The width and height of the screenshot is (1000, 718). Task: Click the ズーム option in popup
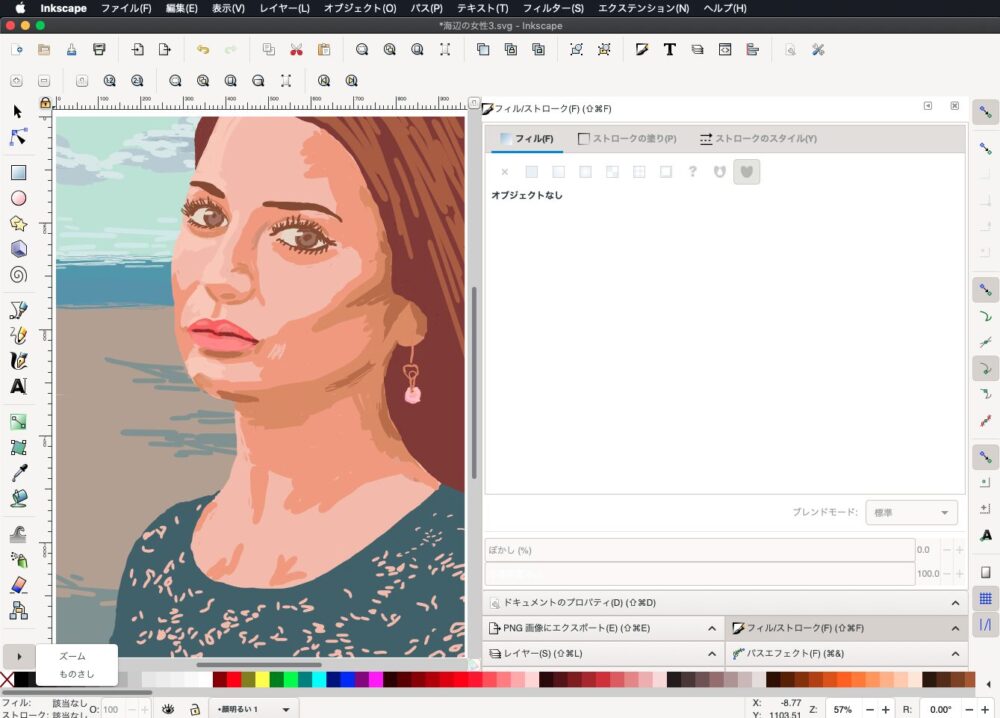click(72, 656)
